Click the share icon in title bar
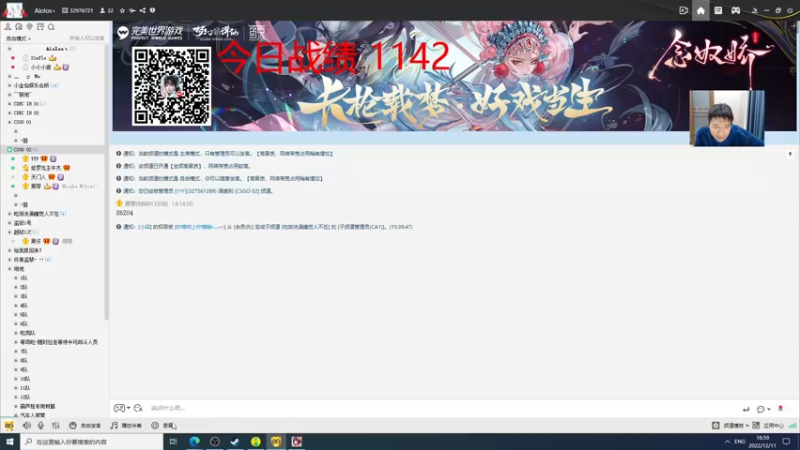800x450 pixels. click(142, 10)
